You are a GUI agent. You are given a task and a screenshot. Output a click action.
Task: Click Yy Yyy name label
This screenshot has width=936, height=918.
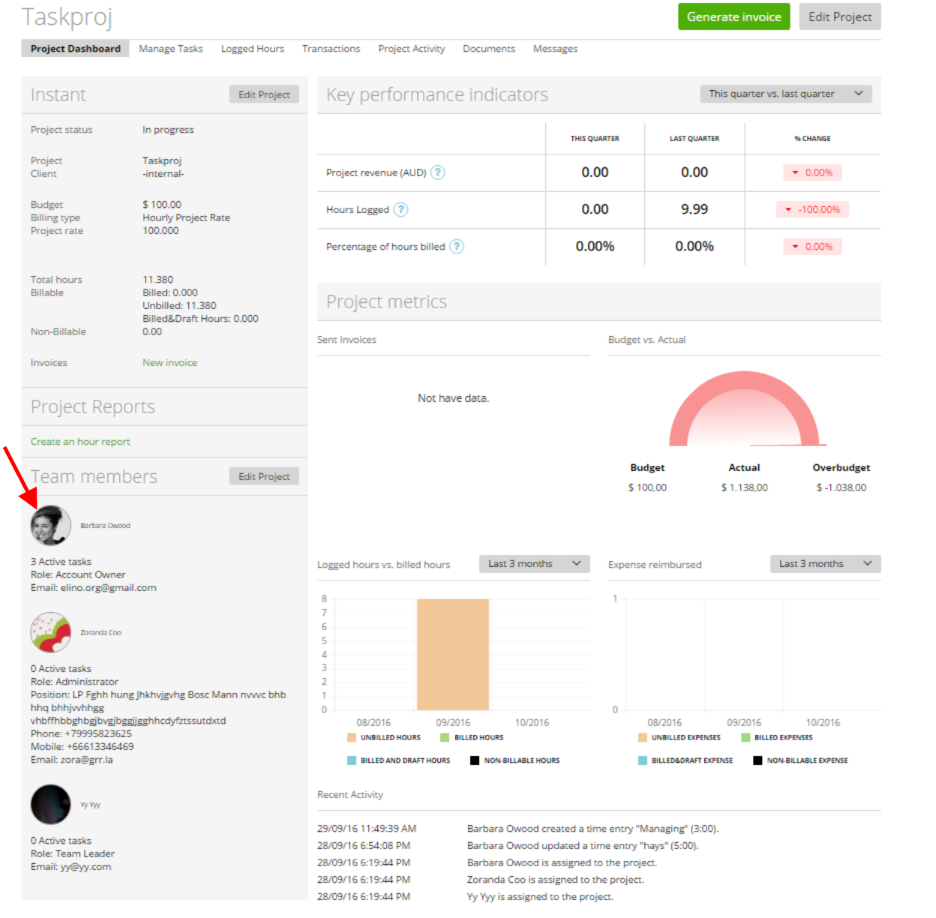coord(90,805)
